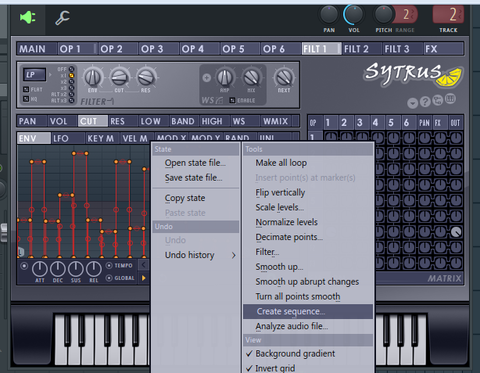Toggle the HQ filter switch
This screenshot has height=373, width=480.
[26, 99]
